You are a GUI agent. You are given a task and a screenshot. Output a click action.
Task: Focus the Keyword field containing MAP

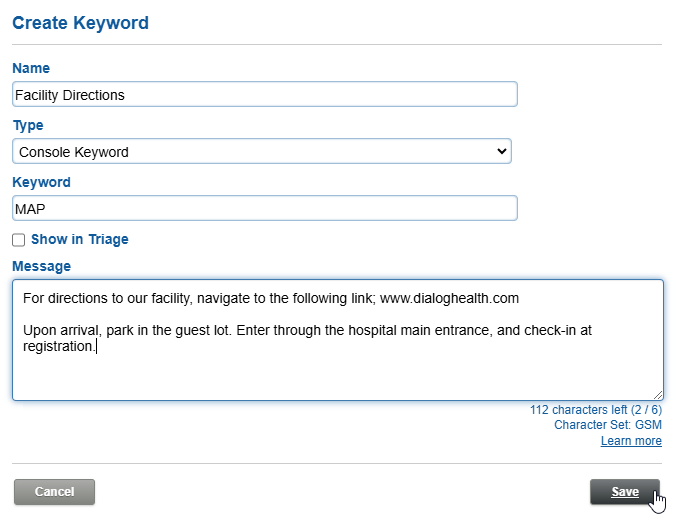coord(265,209)
